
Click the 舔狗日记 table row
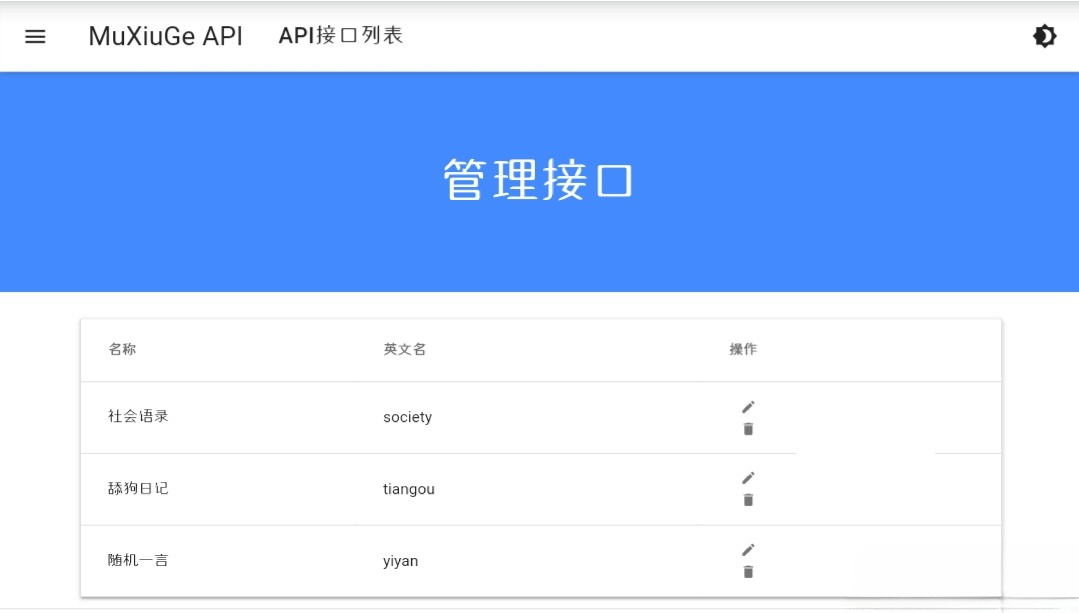pyautogui.click(x=138, y=489)
